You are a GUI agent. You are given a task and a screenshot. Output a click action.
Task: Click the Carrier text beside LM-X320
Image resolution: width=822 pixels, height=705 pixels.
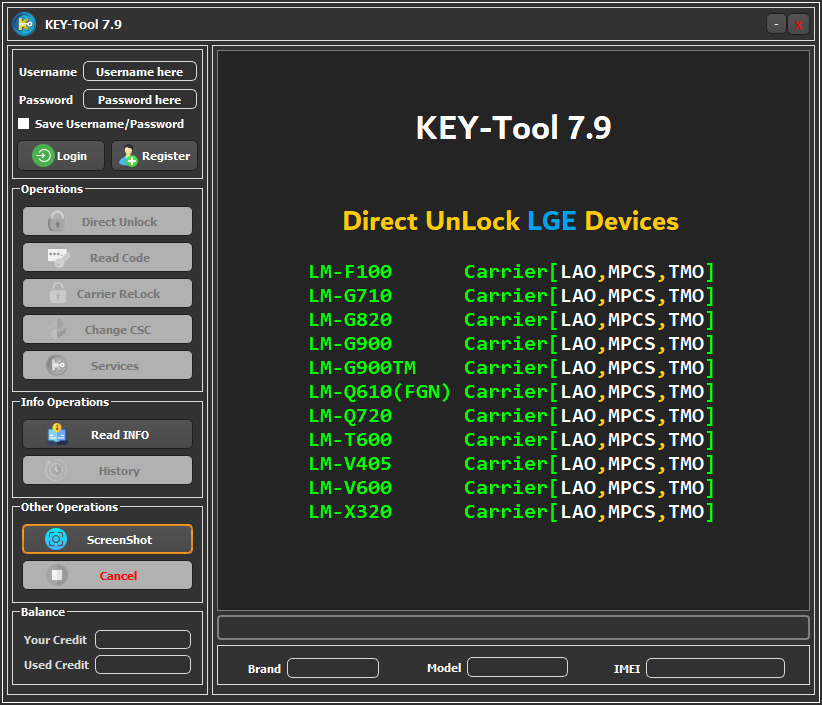click(506, 512)
